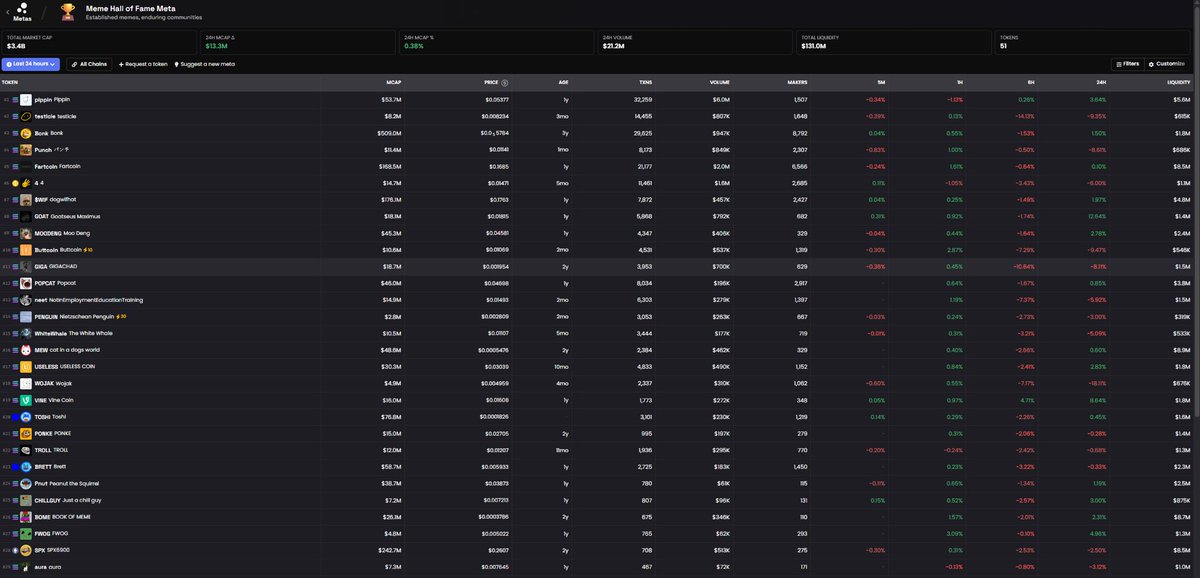This screenshot has width=1200, height=578.
Task: Click the PONKE token logo
Action: pyautogui.click(x=26, y=433)
